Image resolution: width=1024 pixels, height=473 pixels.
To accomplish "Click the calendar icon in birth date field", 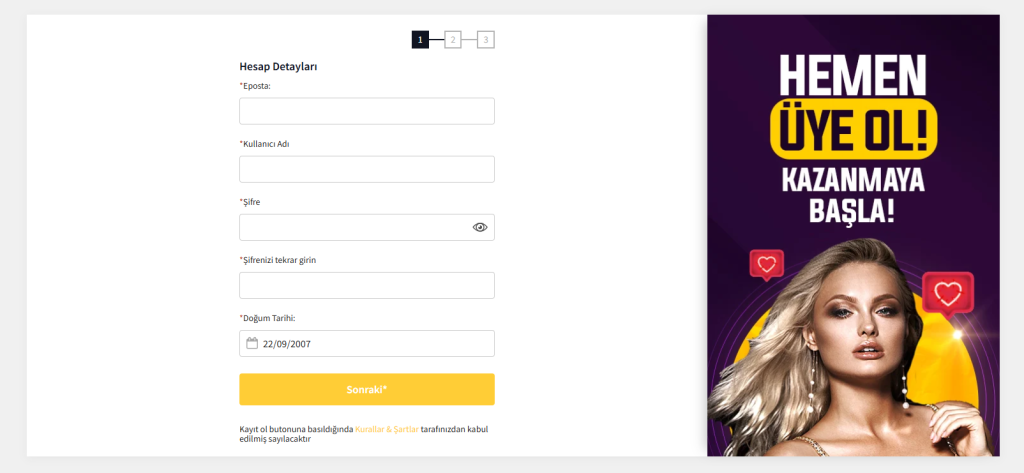I will 252,344.
